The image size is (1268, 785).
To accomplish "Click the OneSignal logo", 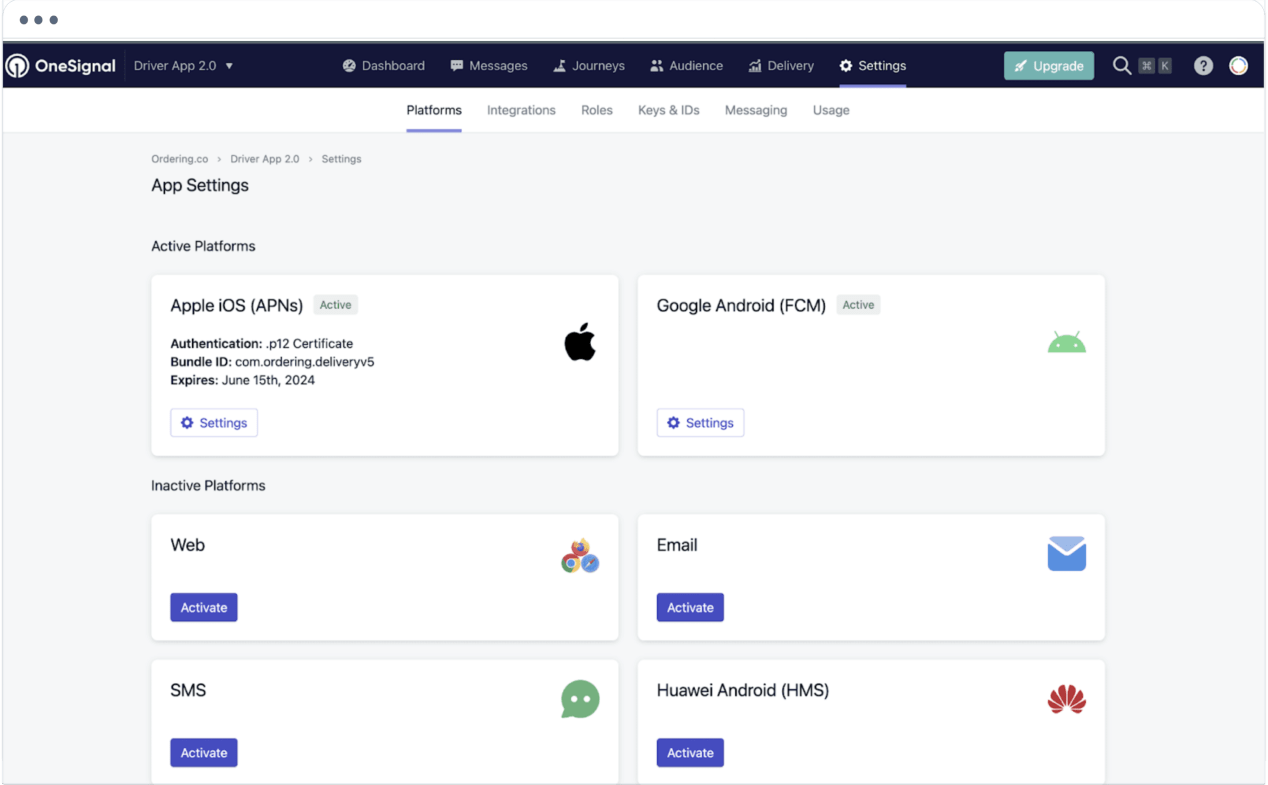I will coord(60,66).
